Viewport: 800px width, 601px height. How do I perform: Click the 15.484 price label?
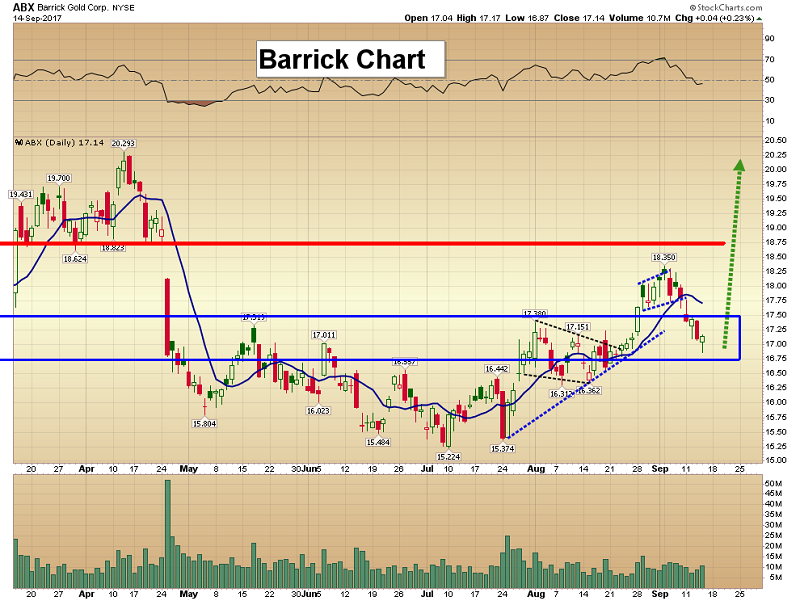378,442
